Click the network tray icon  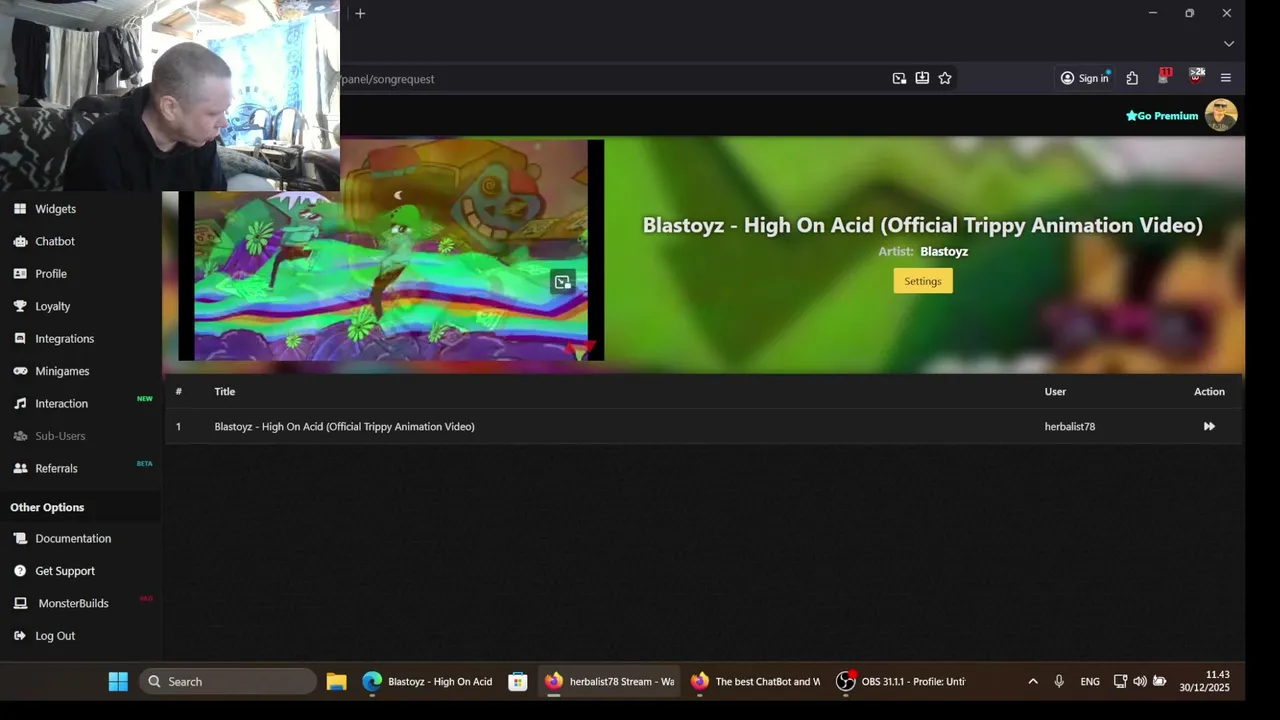tap(1120, 682)
